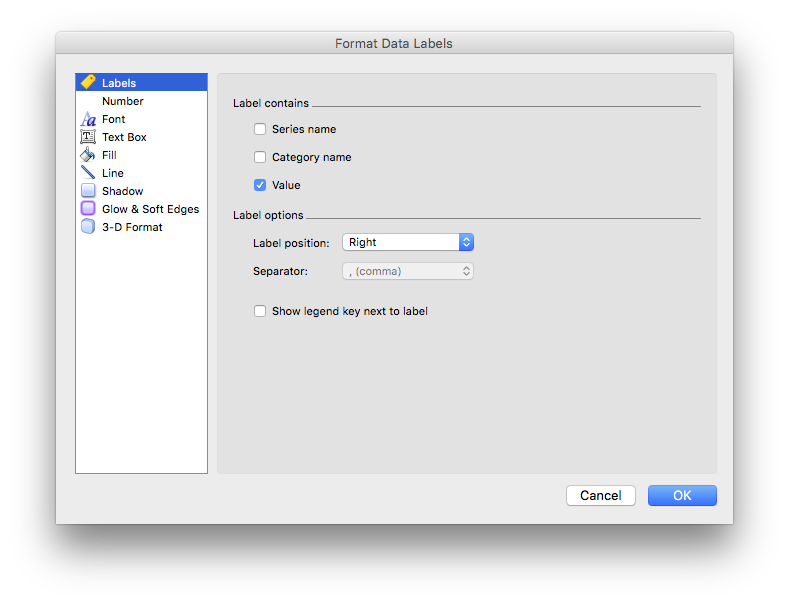The height and width of the screenshot is (604, 789).
Task: Enable the Series name checkbox
Action: point(260,129)
